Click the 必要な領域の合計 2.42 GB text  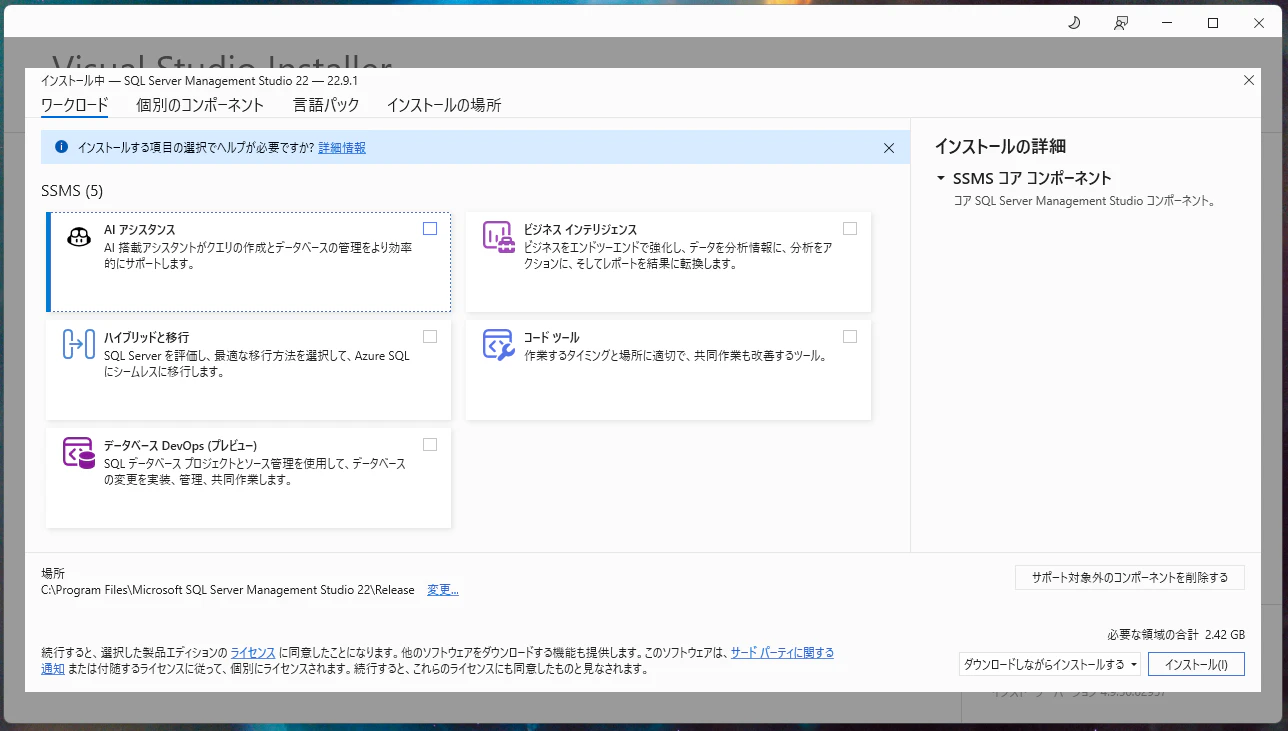point(1176,635)
